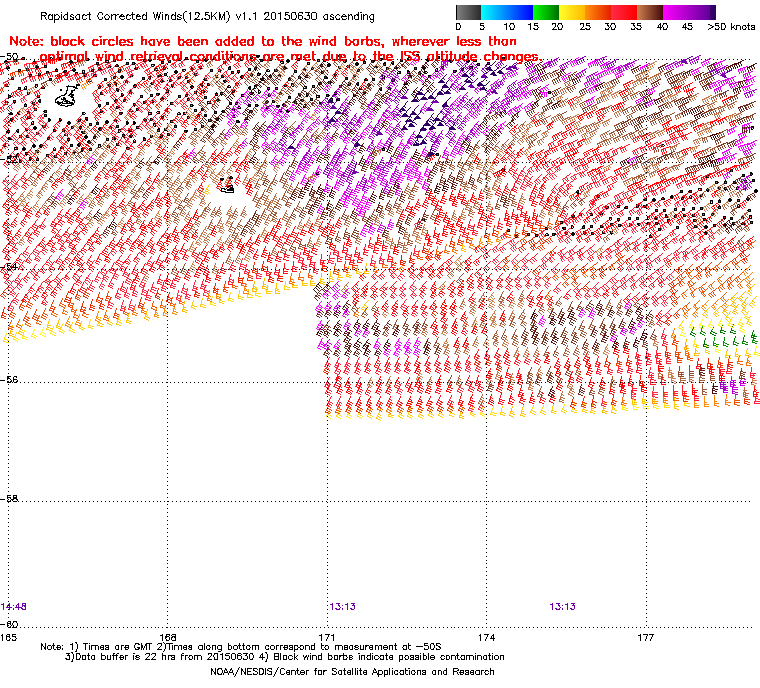Click the 'Data buffer is 22 hrs from 20150630' footnote

(159, 657)
